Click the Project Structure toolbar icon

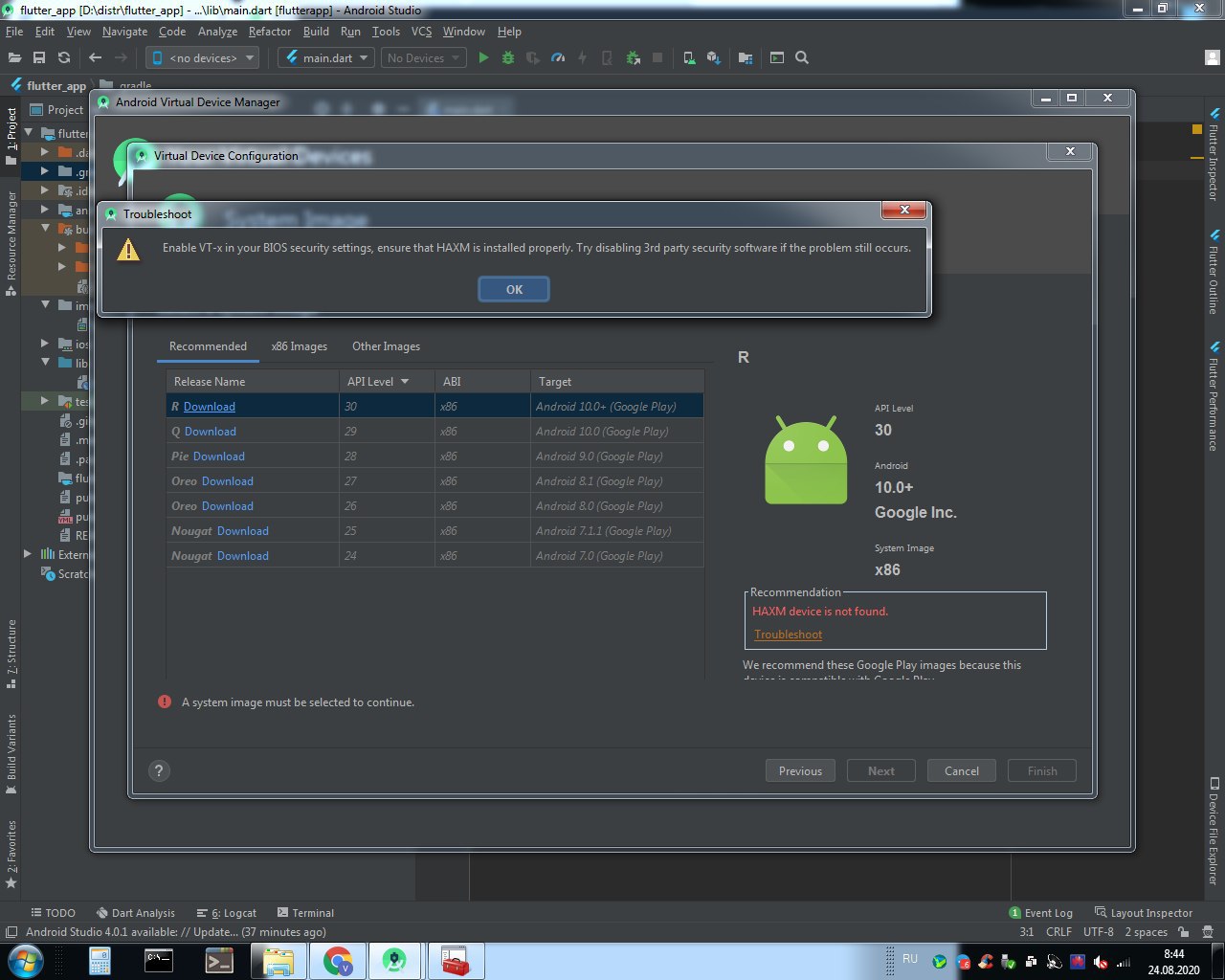pos(746,57)
